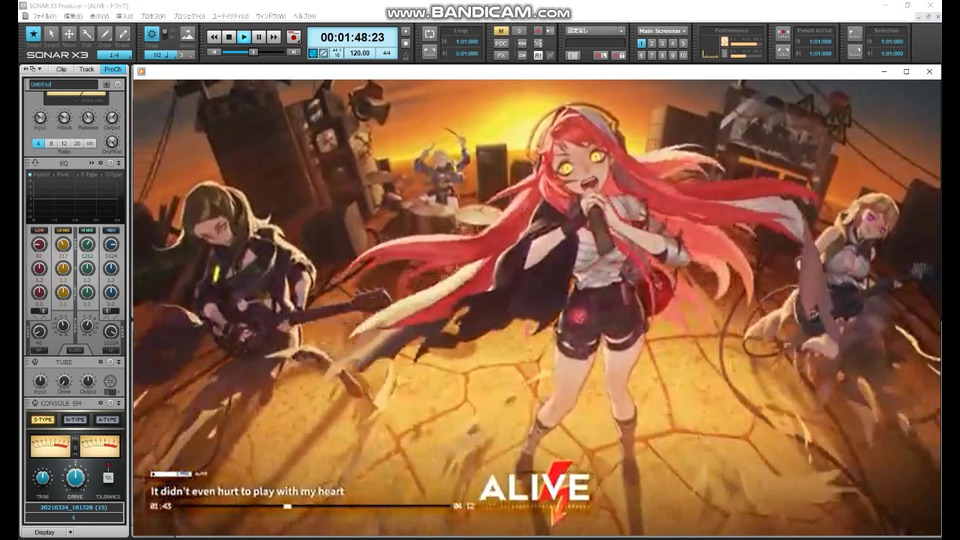This screenshot has width=960, height=540.
Task: Stop playback in transport
Action: (229, 37)
